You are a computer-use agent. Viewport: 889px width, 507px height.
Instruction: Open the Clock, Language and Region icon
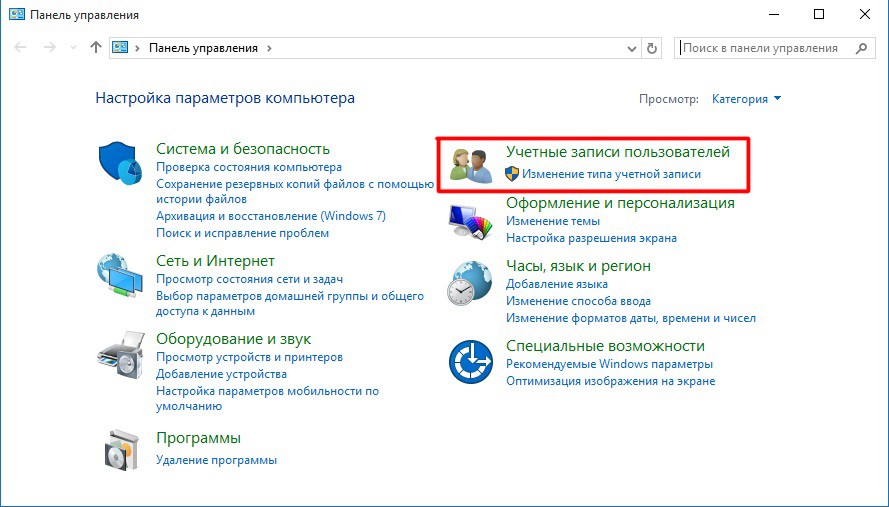click(469, 283)
